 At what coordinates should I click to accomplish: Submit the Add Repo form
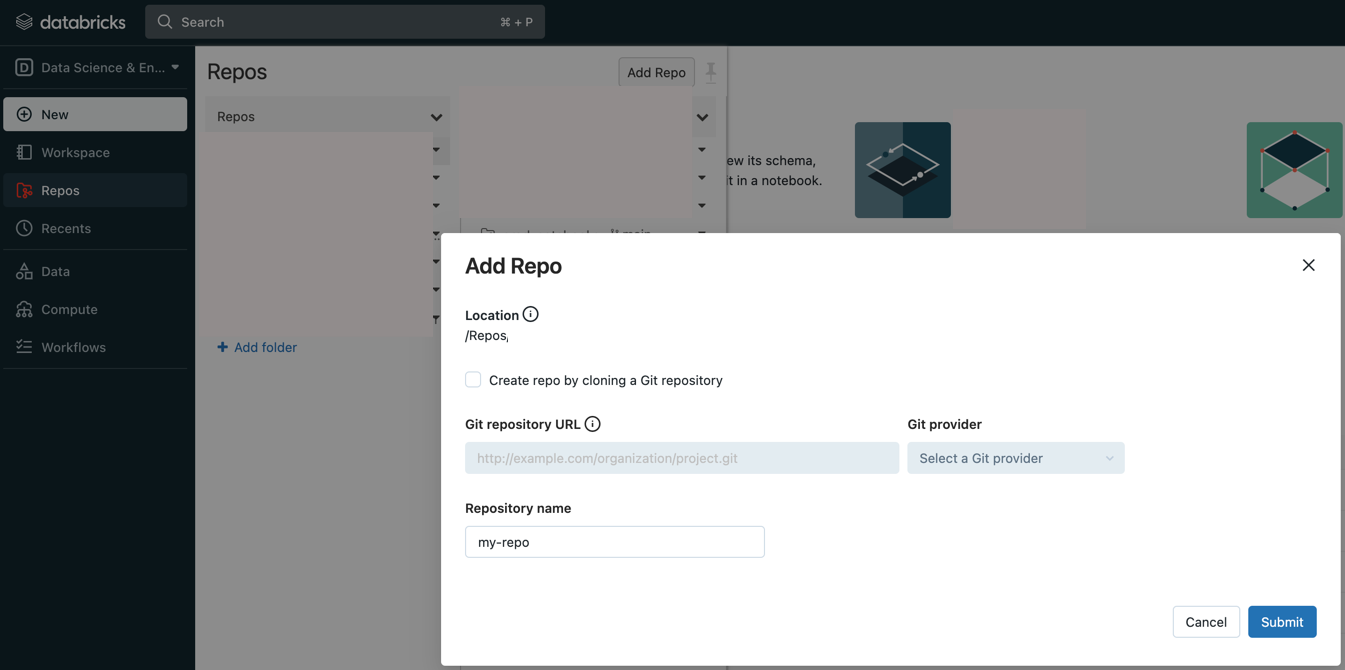tap(1282, 621)
